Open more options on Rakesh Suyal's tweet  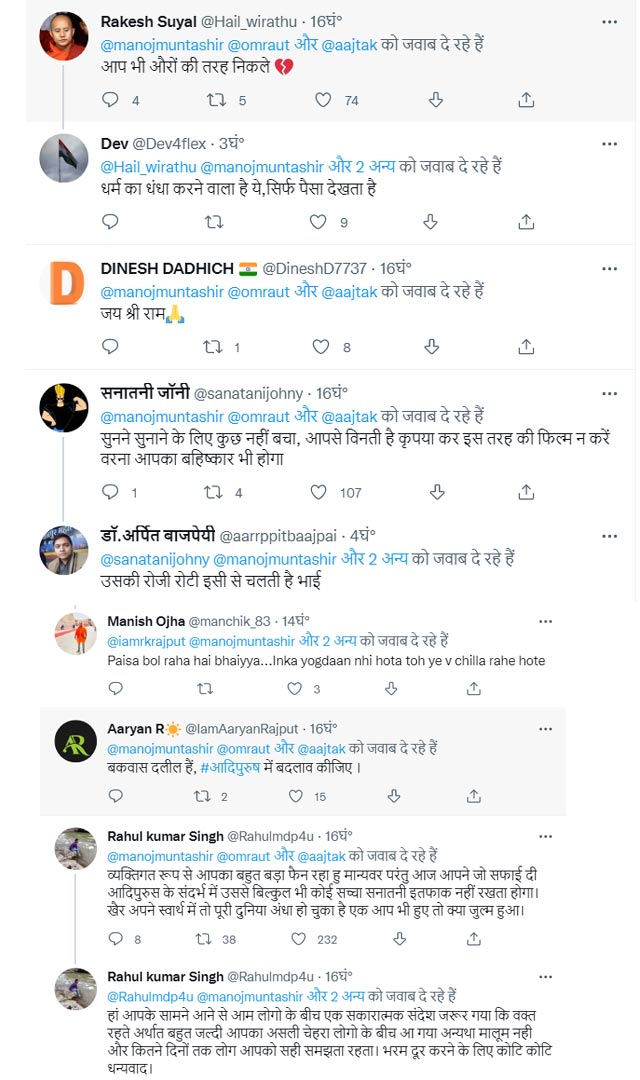(609, 21)
